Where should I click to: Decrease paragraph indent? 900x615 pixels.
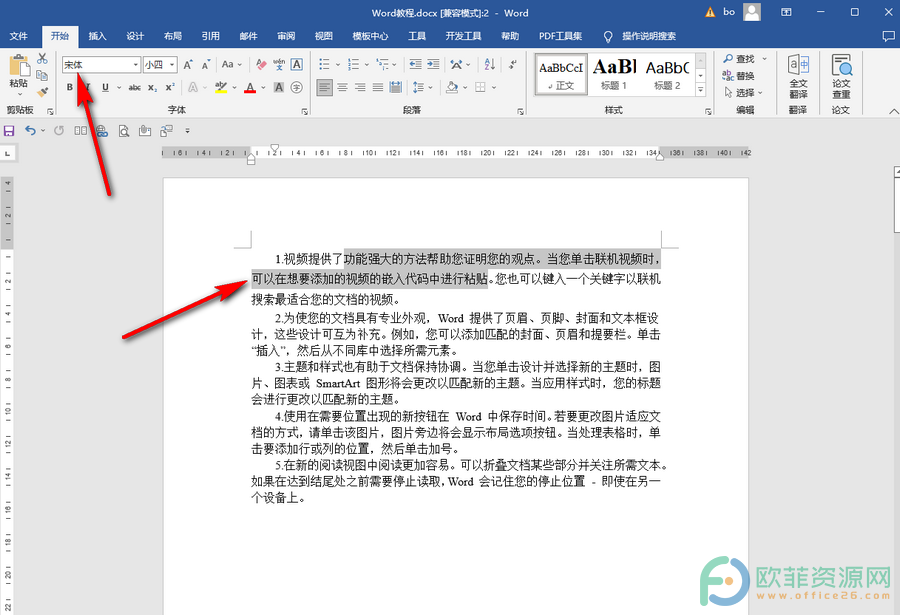(416, 64)
